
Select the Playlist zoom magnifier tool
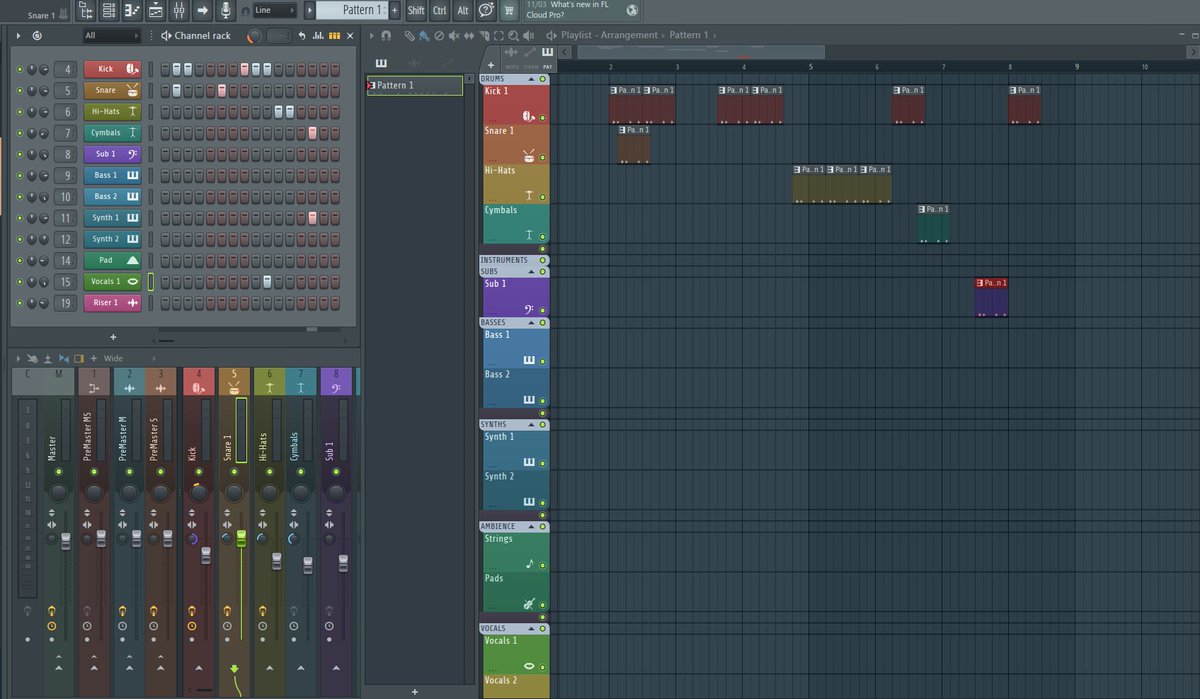513,36
